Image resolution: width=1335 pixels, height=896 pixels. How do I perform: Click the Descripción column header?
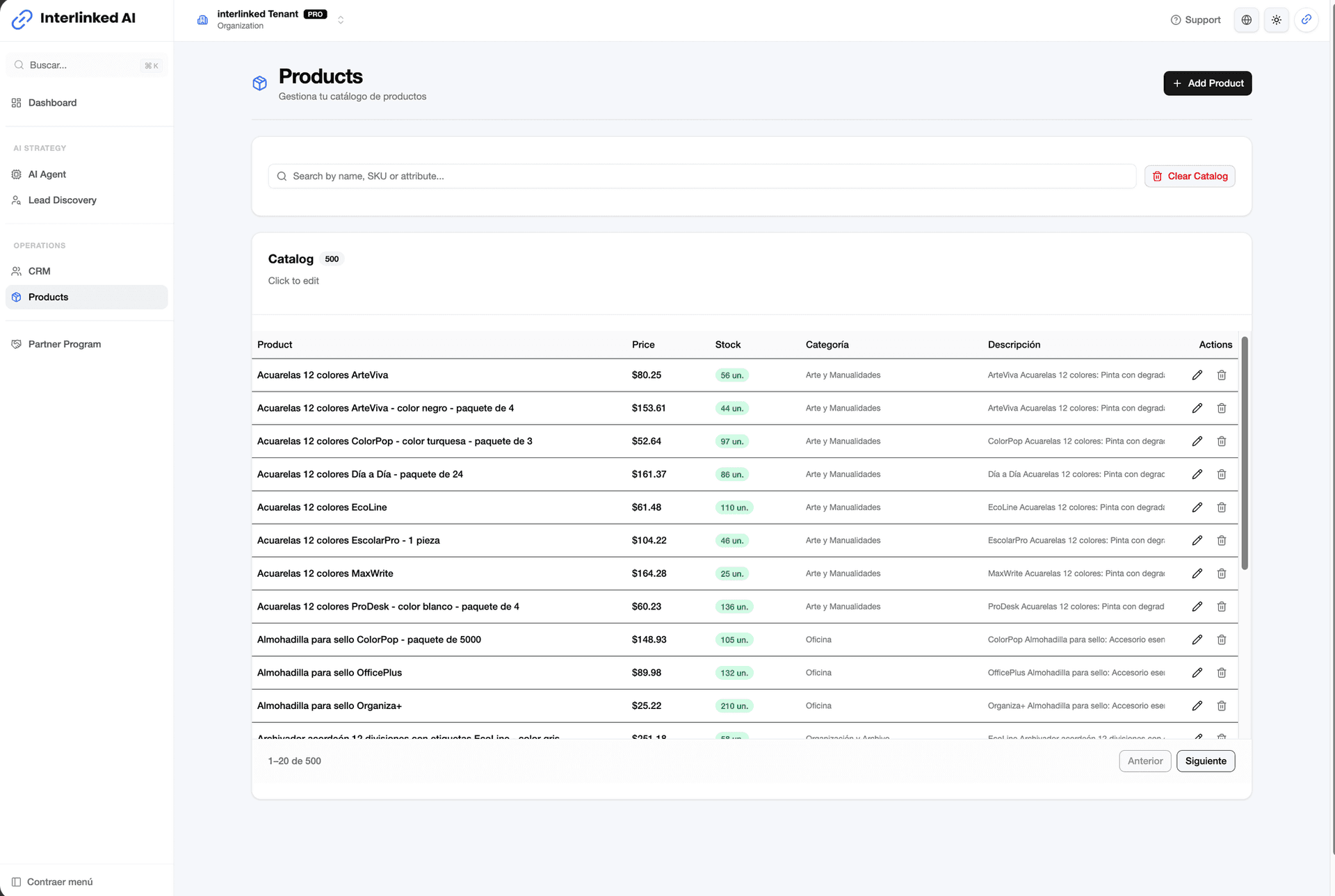(1014, 345)
